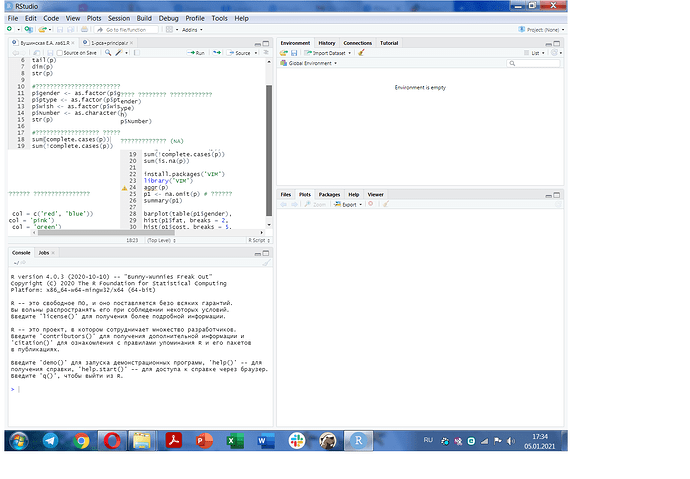The image size is (690, 479).
Task: Click the Zoom button in Plots pane
Action: point(315,204)
